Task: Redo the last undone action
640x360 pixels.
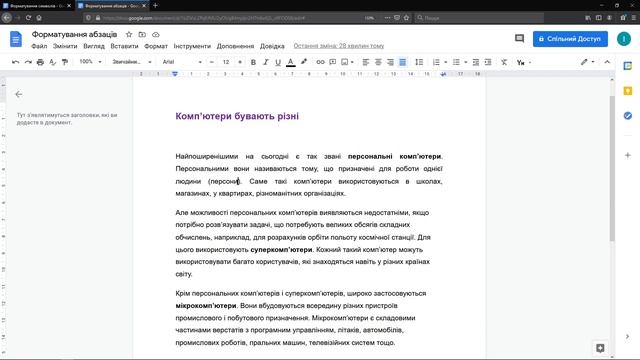Action: [28, 62]
